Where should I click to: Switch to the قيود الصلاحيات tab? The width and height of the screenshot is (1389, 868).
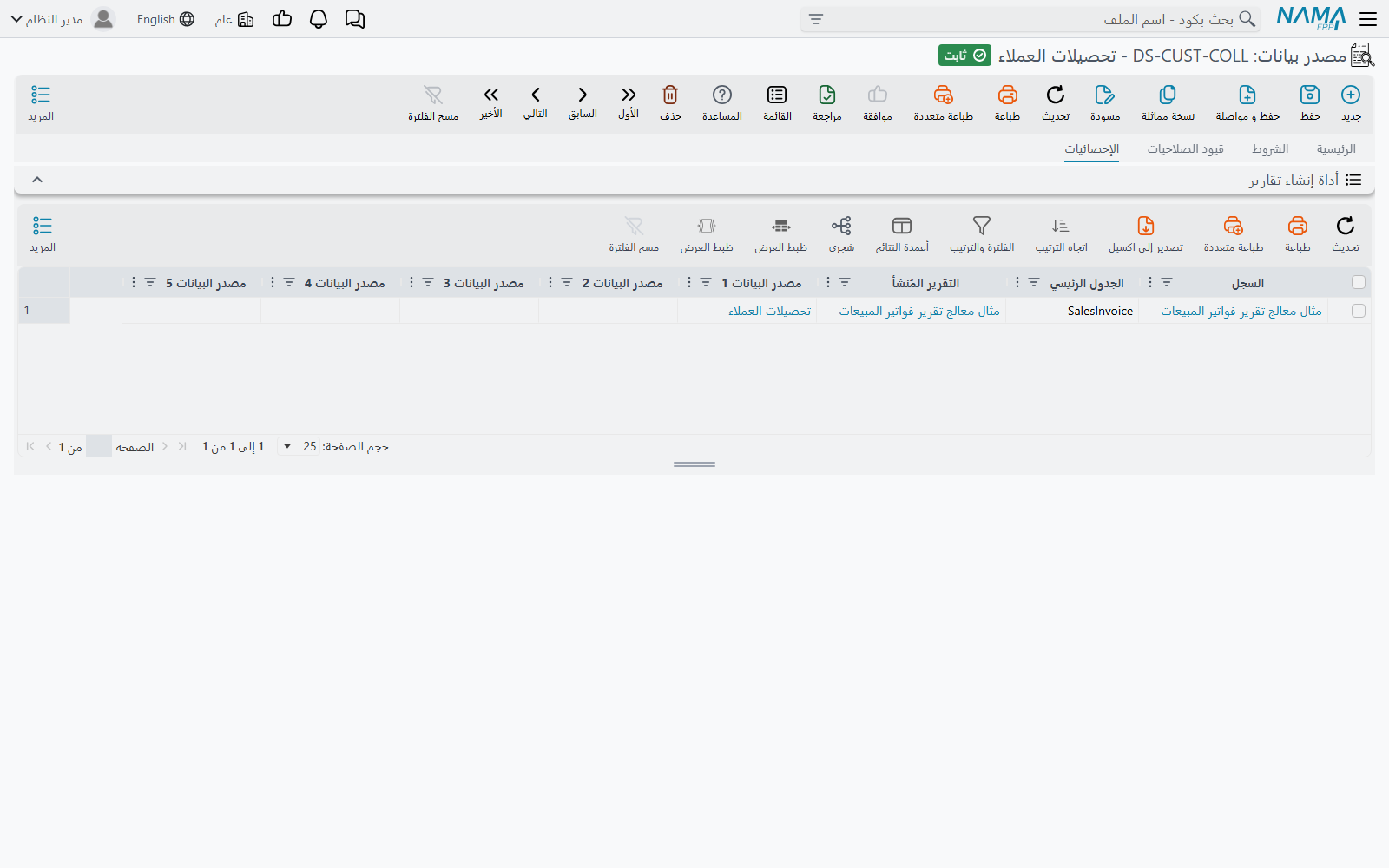tap(1185, 149)
